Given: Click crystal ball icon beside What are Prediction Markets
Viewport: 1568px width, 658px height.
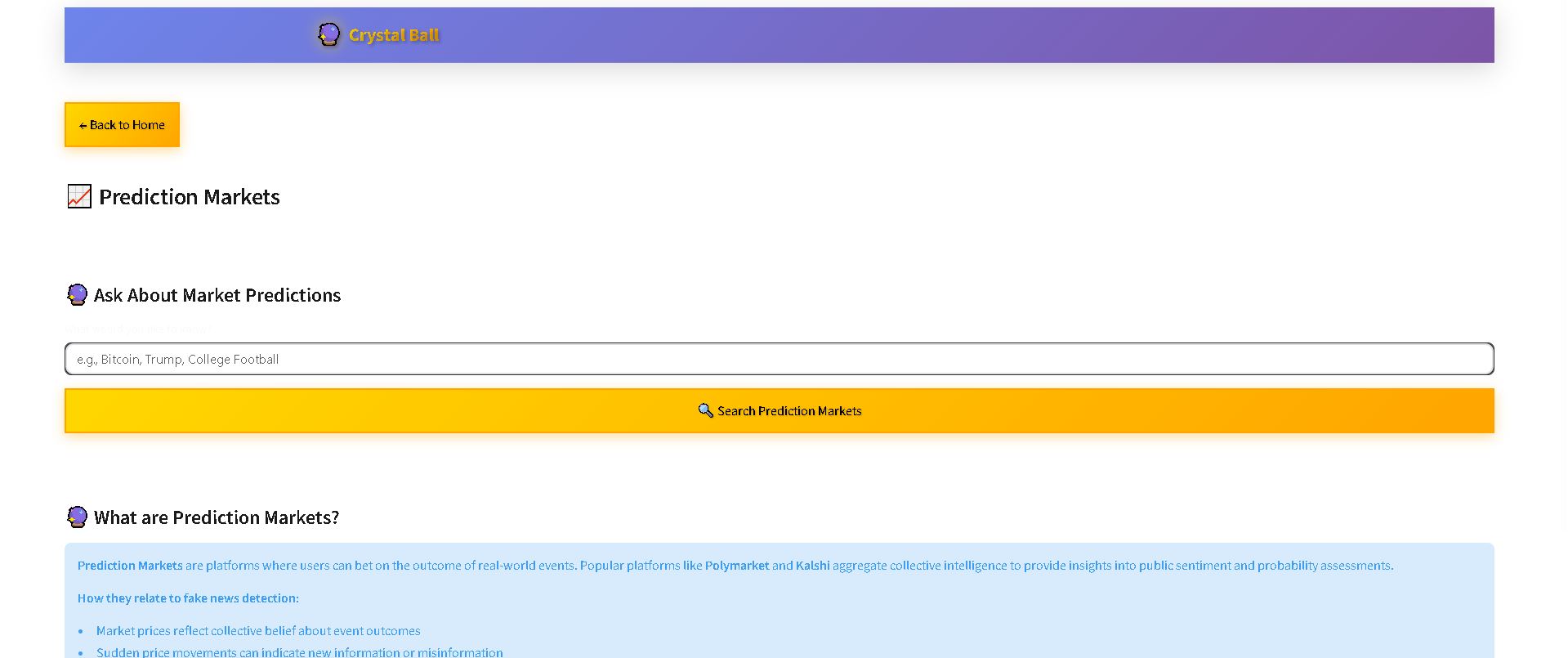Looking at the screenshot, I should pos(77,517).
